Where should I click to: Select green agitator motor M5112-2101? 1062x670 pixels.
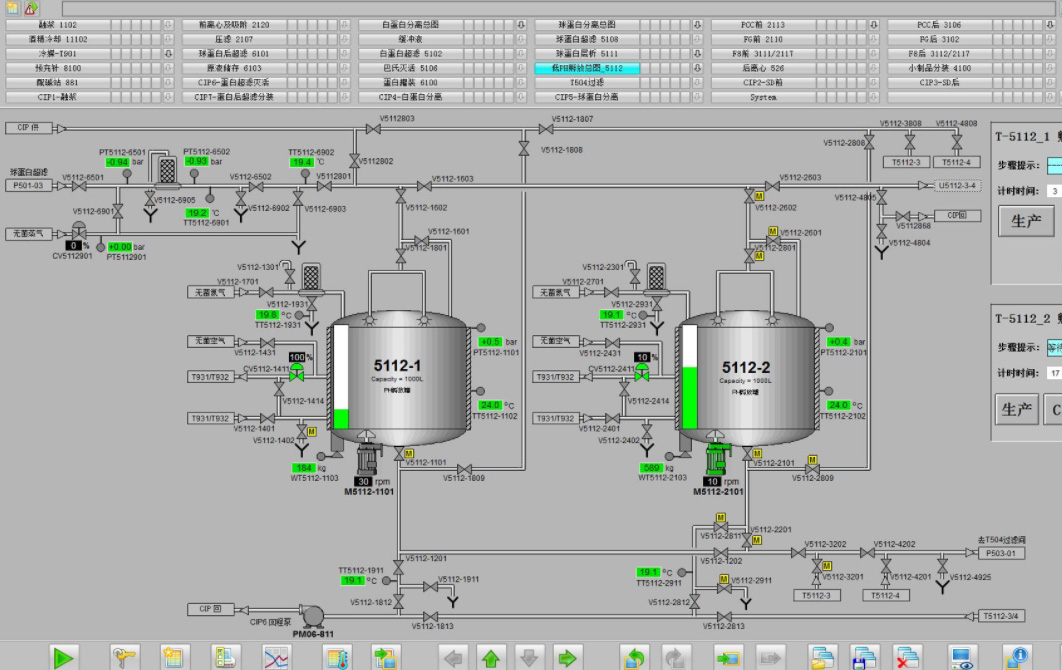click(x=717, y=459)
